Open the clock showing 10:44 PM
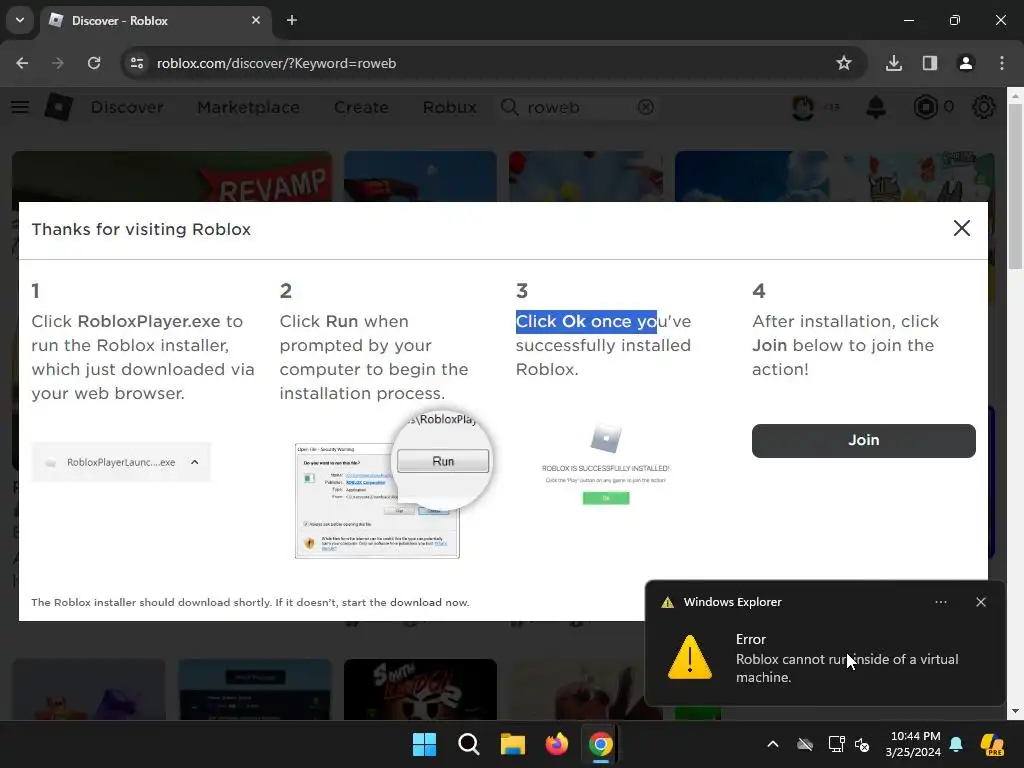The image size is (1024, 768). (913, 744)
